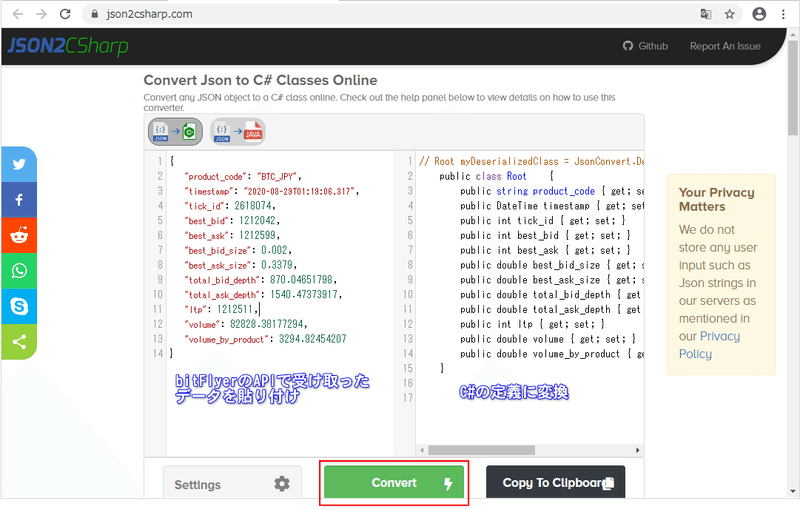Click "ltp": 1212511 line

coord(222,310)
